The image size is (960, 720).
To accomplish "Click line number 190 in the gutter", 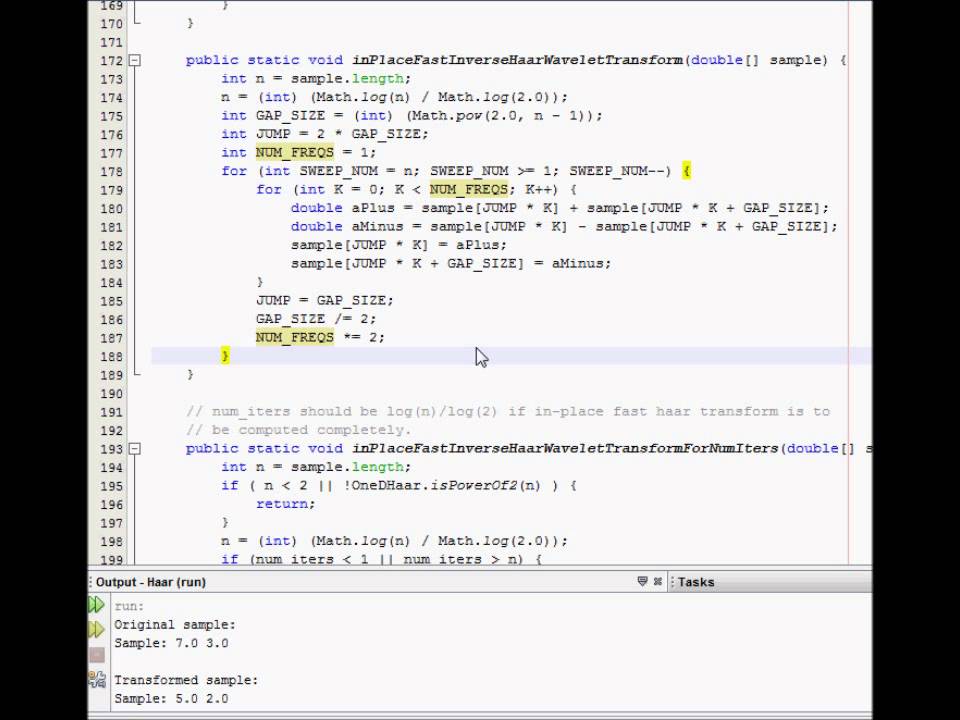I will (x=111, y=394).
